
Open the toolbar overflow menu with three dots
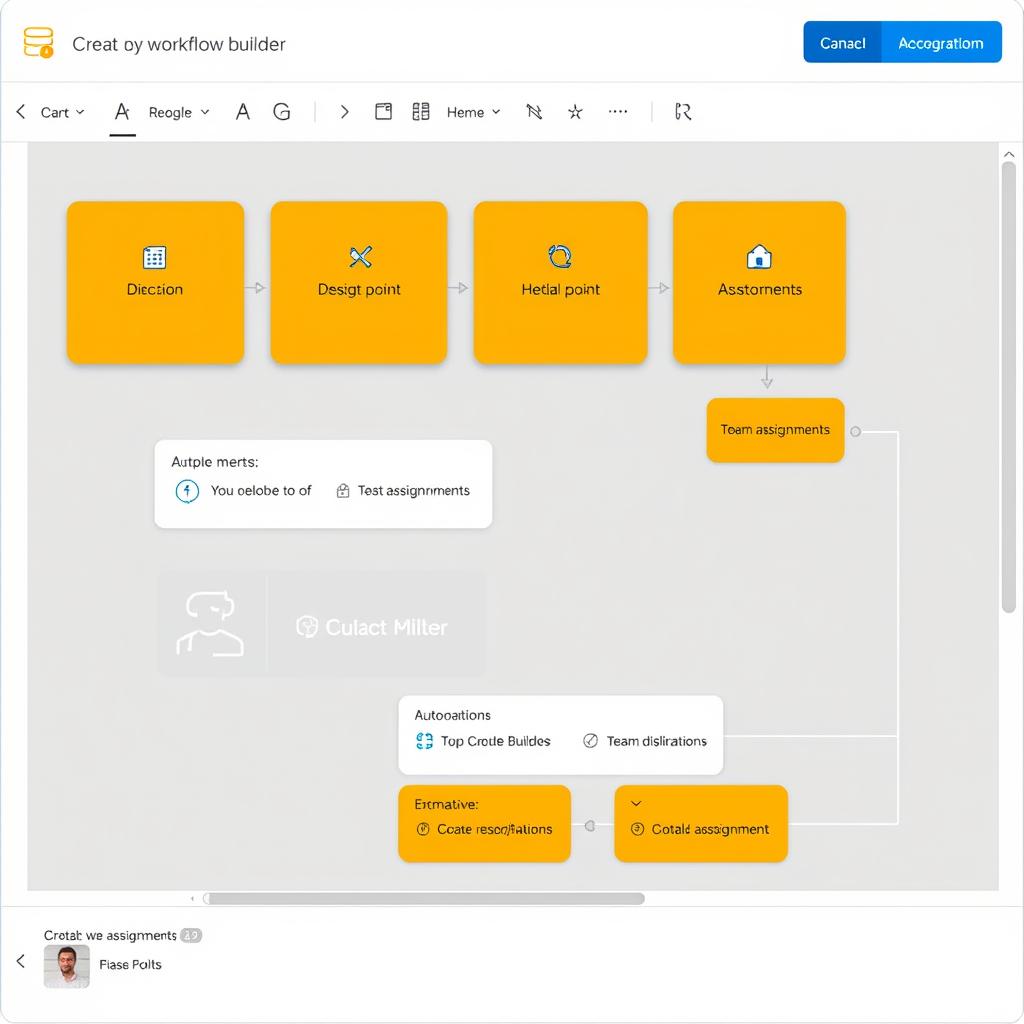tap(618, 112)
